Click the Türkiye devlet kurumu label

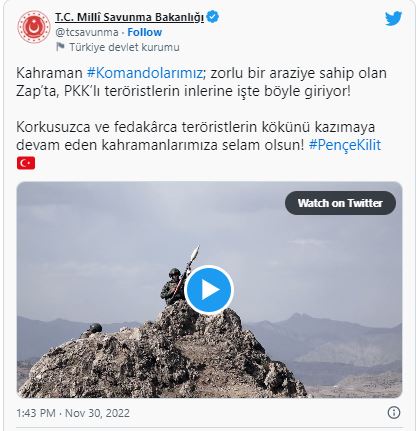click(x=124, y=47)
